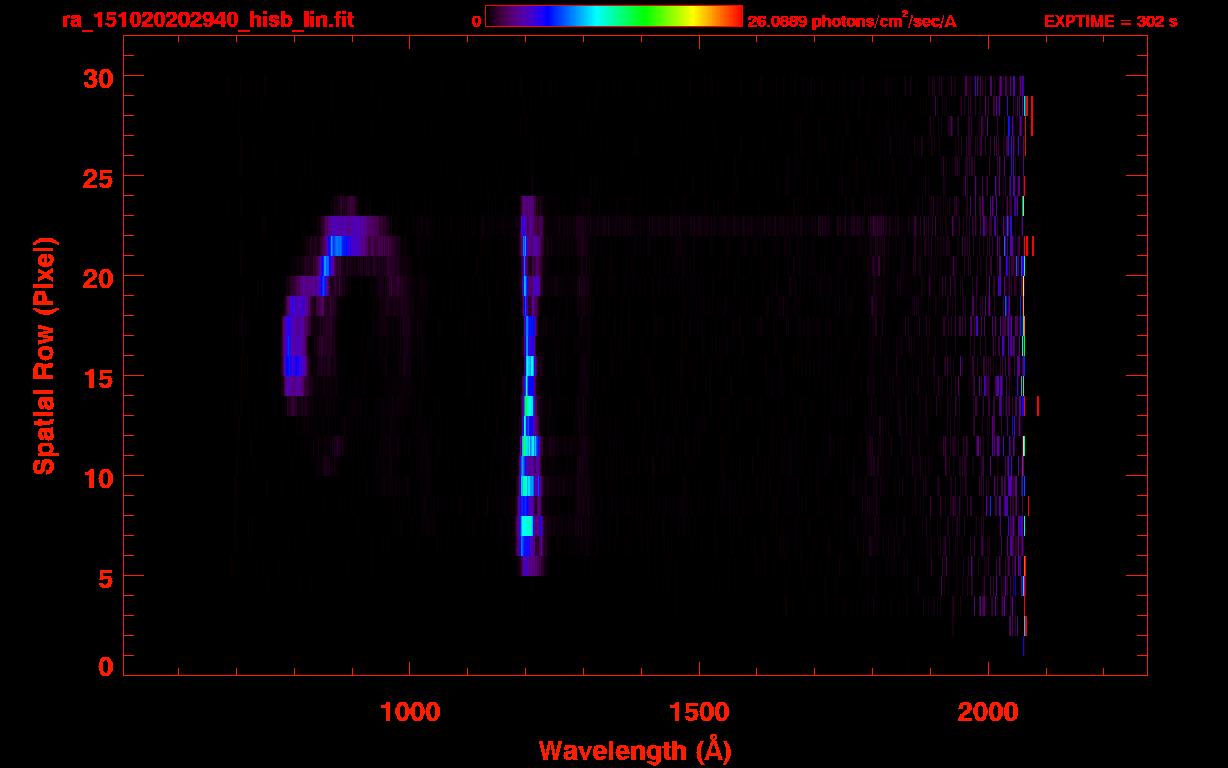Click the 1500 wavelength tick label
The width and height of the screenshot is (1228, 768).
698,711
